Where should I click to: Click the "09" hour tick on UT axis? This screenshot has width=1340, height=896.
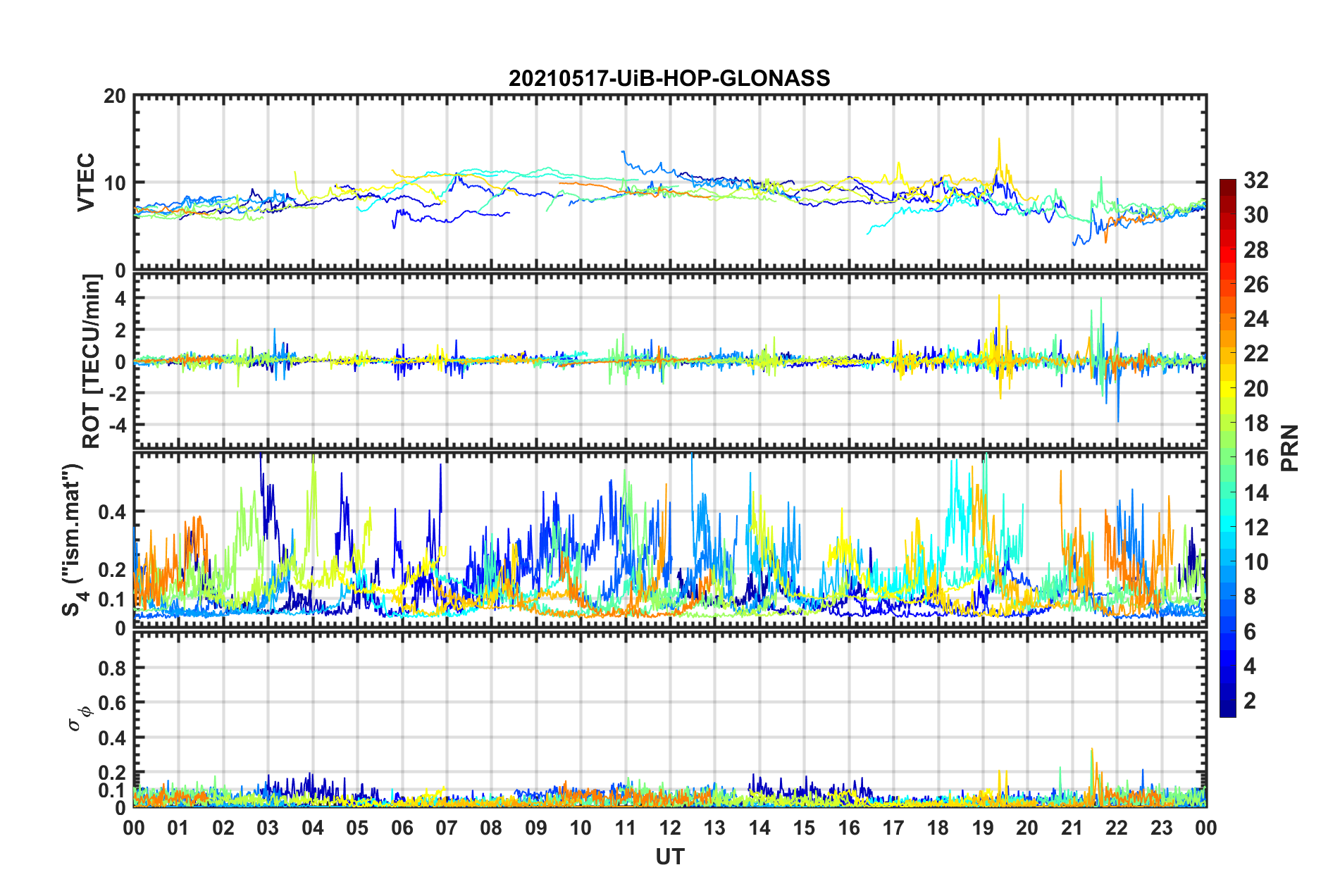[x=536, y=828]
